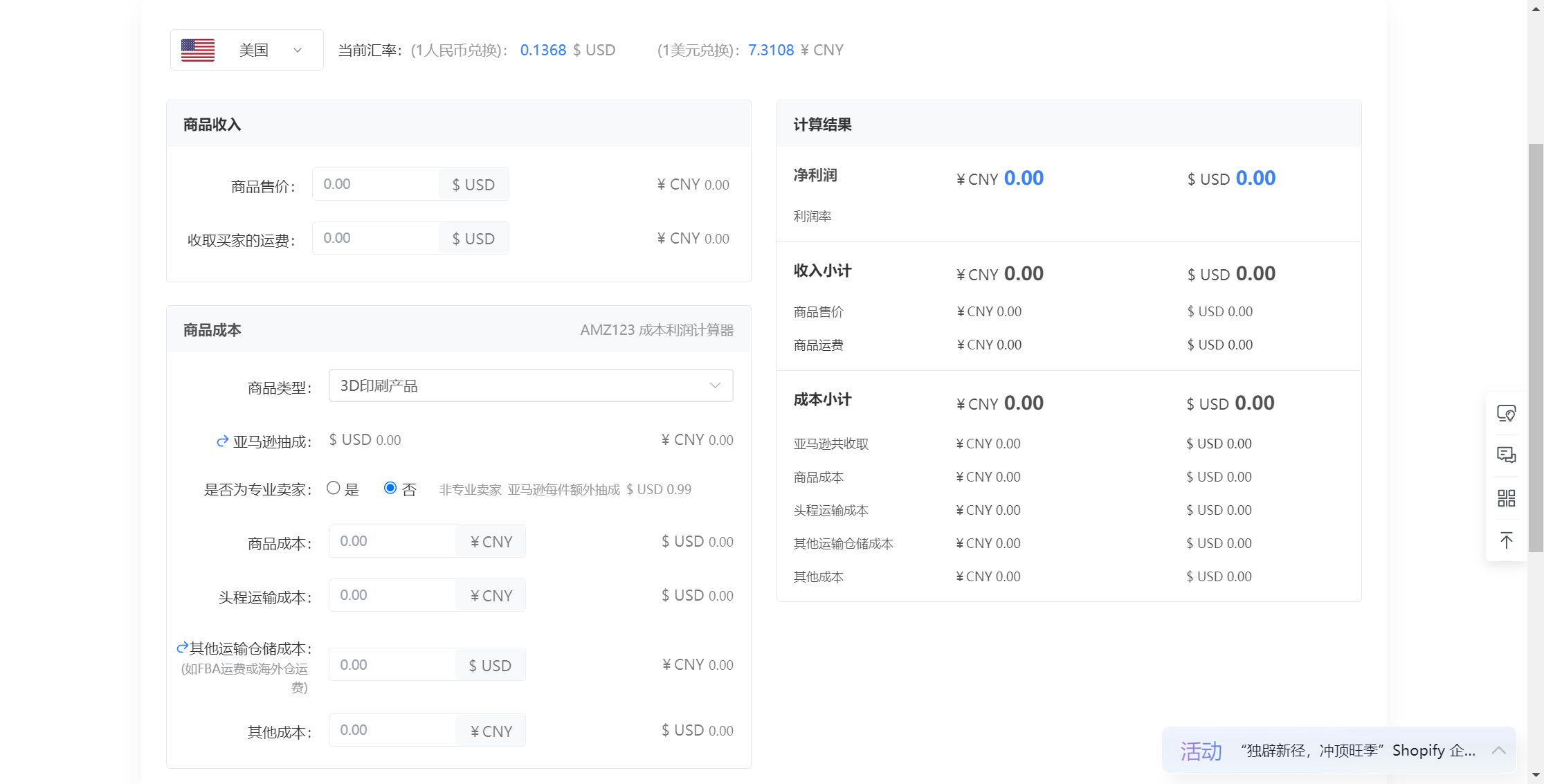This screenshot has height=784, width=1544.
Task: Click the 亚马逊共收取 result row label
Action: 831,444
